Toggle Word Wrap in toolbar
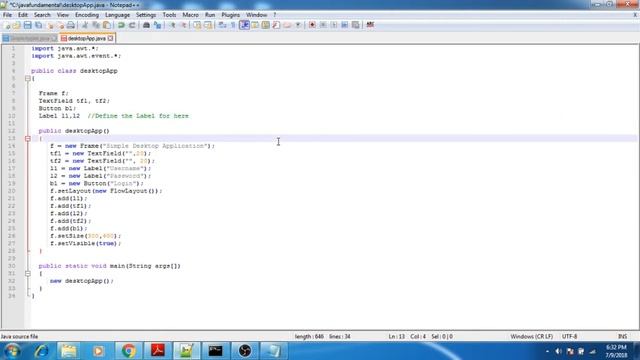640x360 pixels. coord(222,25)
